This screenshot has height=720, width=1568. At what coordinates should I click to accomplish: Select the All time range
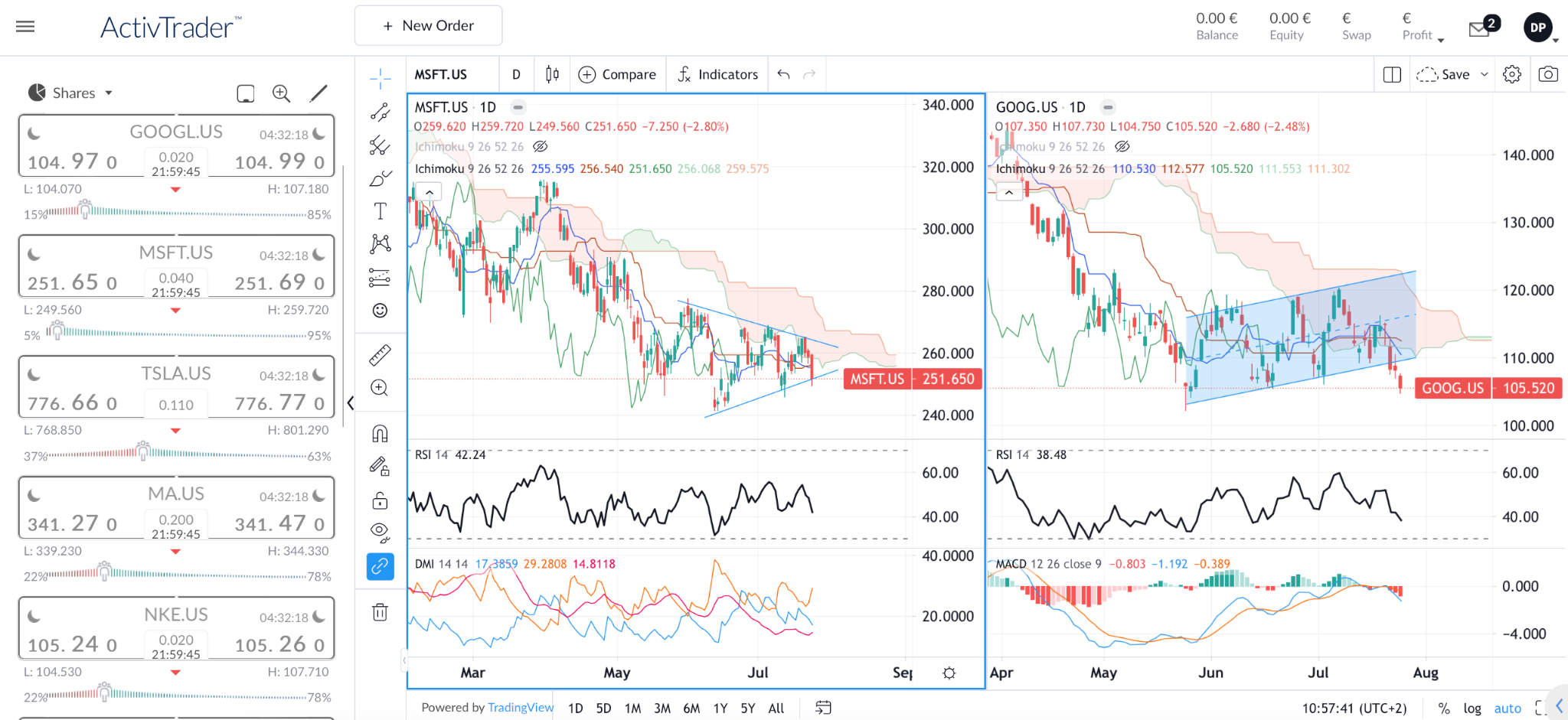pos(776,709)
